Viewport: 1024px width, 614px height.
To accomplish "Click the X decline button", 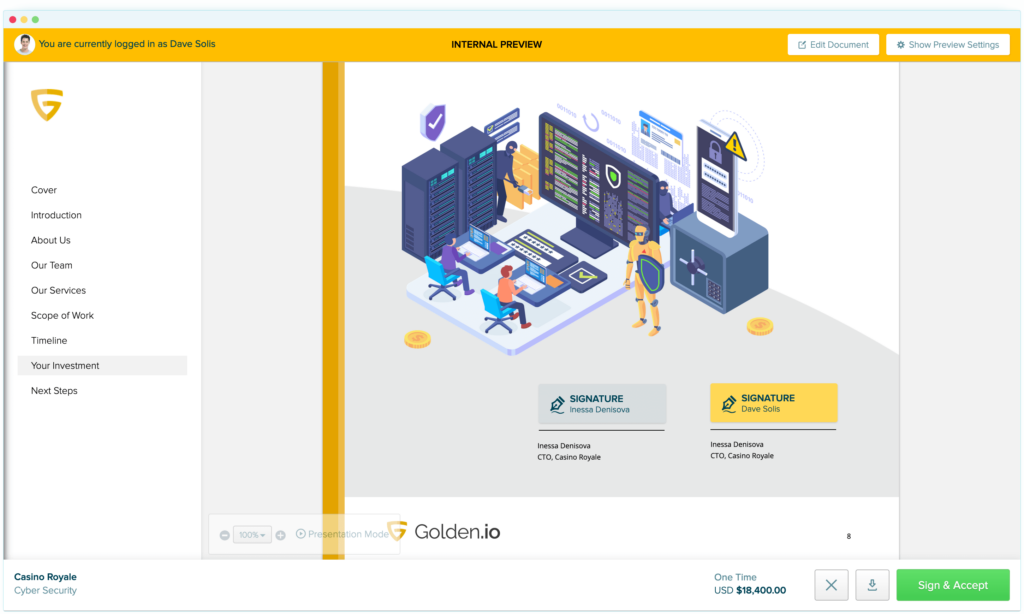I will click(x=831, y=585).
